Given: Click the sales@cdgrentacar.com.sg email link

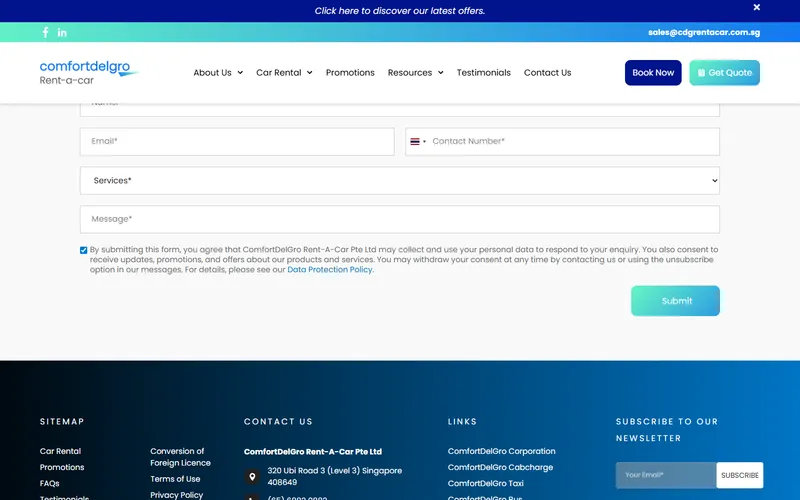Looking at the screenshot, I should 704,32.
